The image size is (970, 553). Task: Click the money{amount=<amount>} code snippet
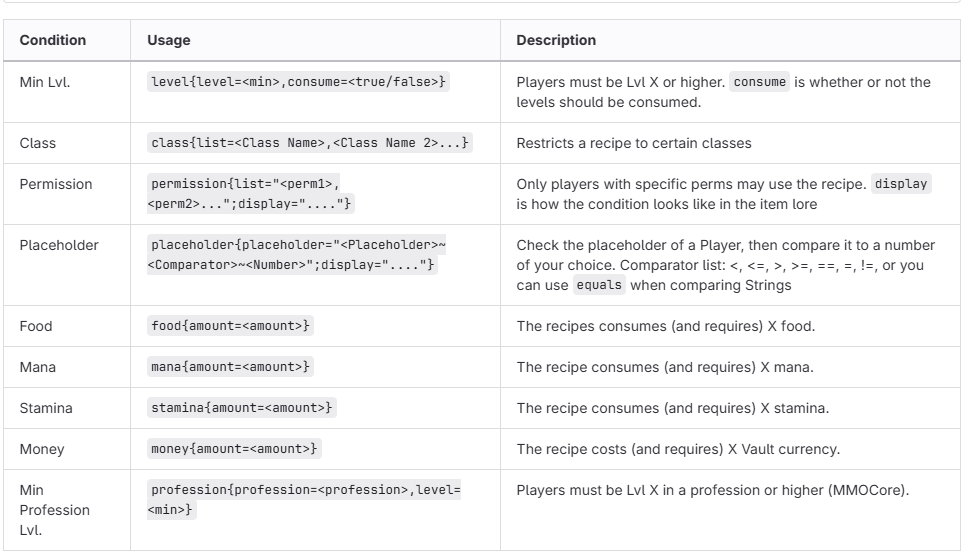(236, 449)
